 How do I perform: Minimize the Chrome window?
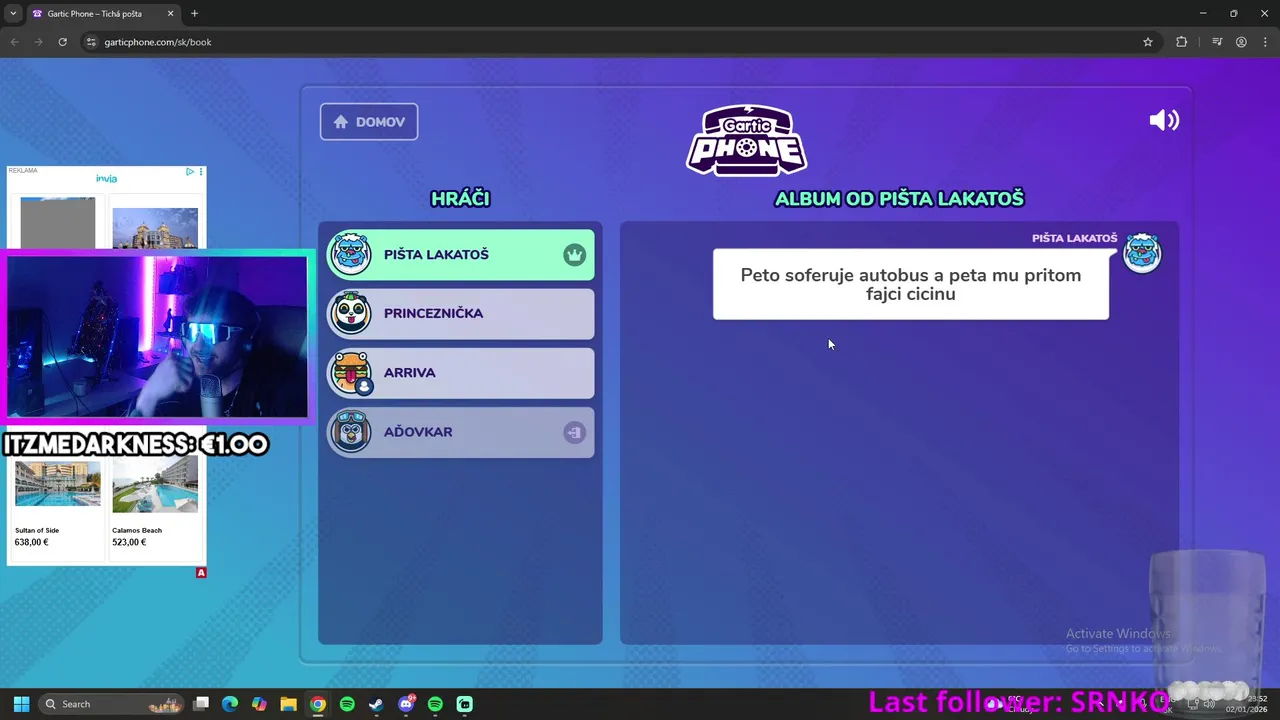1203,13
